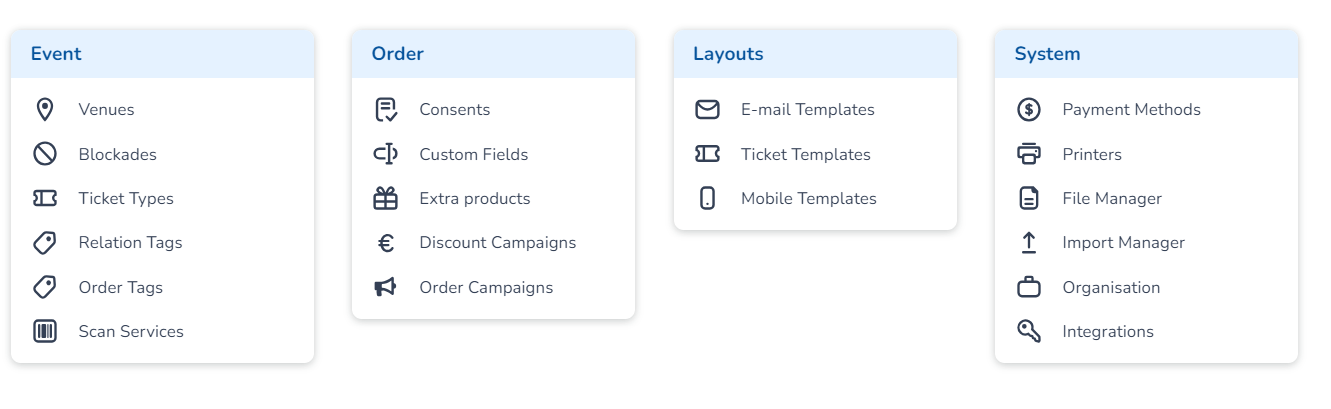Image resolution: width=1331 pixels, height=409 pixels.
Task: Click the Order Campaigns megaphone icon
Action: [385, 288]
